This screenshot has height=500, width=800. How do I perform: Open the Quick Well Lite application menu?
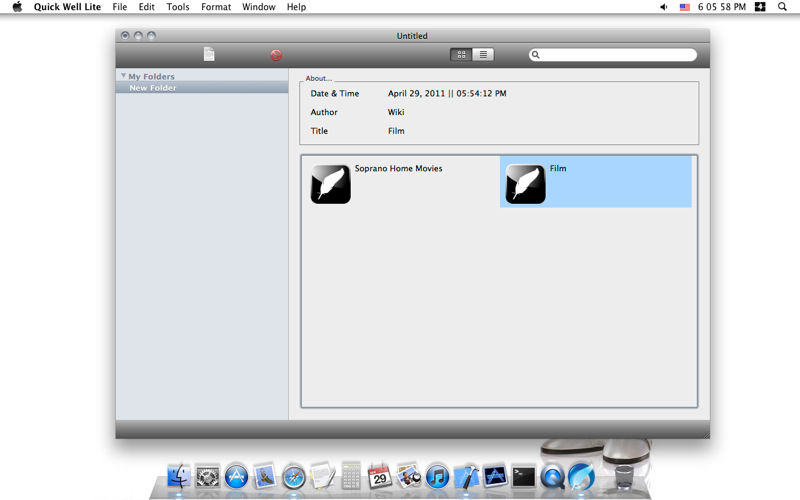[67, 7]
